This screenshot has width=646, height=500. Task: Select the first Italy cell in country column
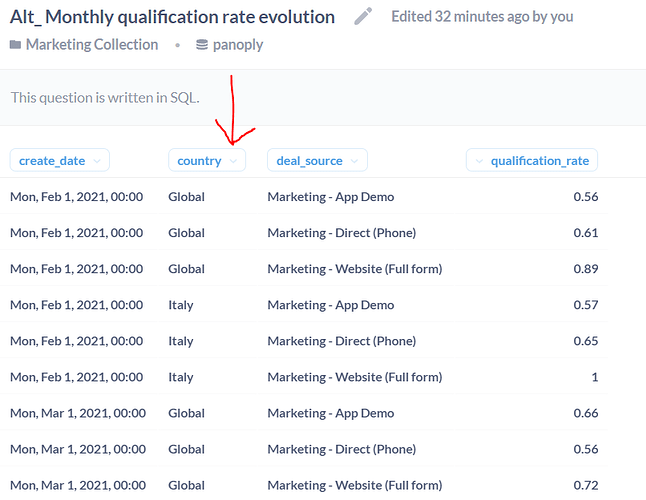[180, 305]
